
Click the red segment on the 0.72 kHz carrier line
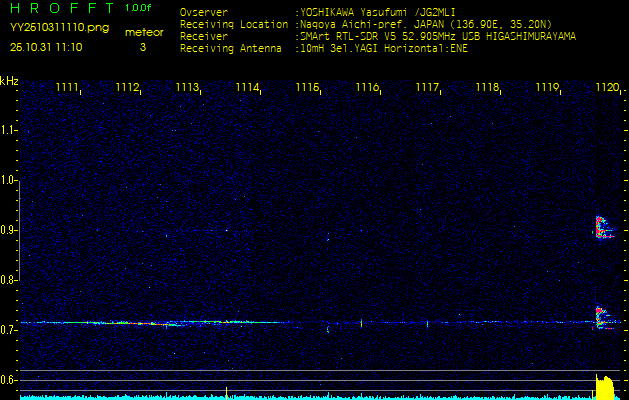click(163, 323)
